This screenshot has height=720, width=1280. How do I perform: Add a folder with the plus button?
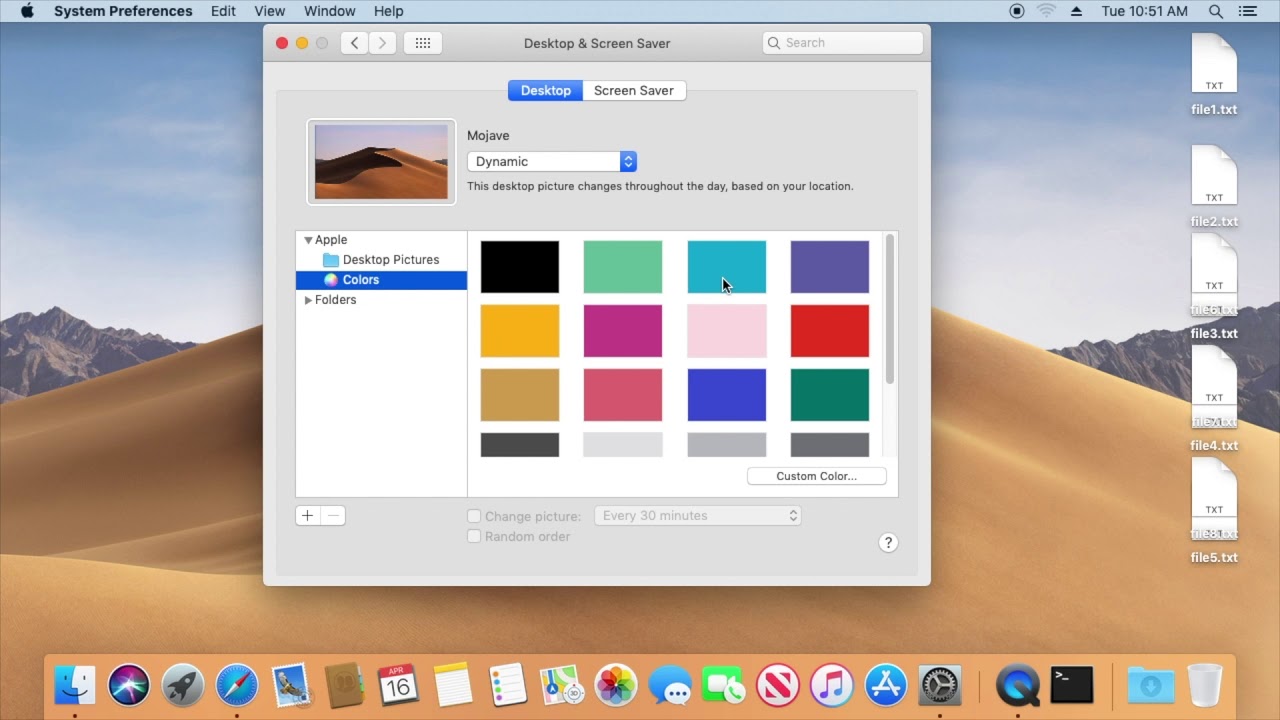(x=308, y=516)
